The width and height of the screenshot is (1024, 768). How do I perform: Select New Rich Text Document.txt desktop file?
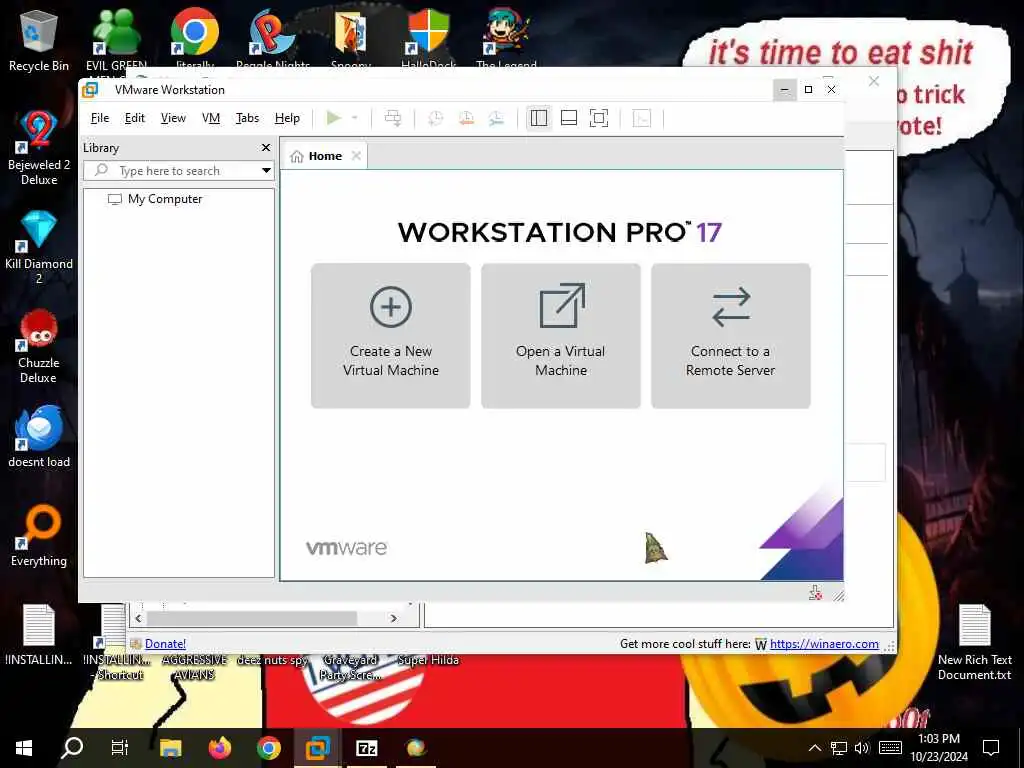coord(974,643)
